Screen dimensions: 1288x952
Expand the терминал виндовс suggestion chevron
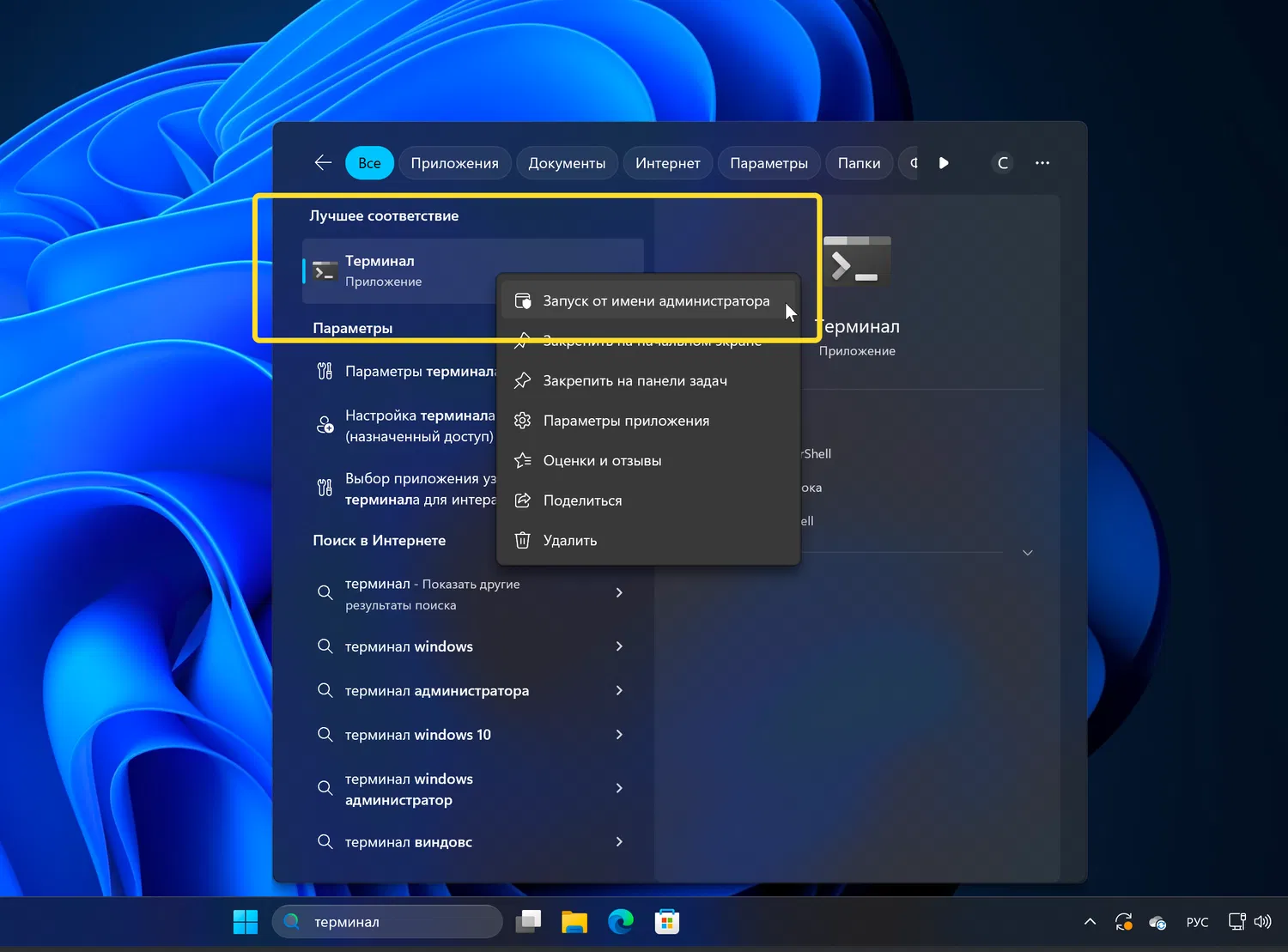point(619,842)
